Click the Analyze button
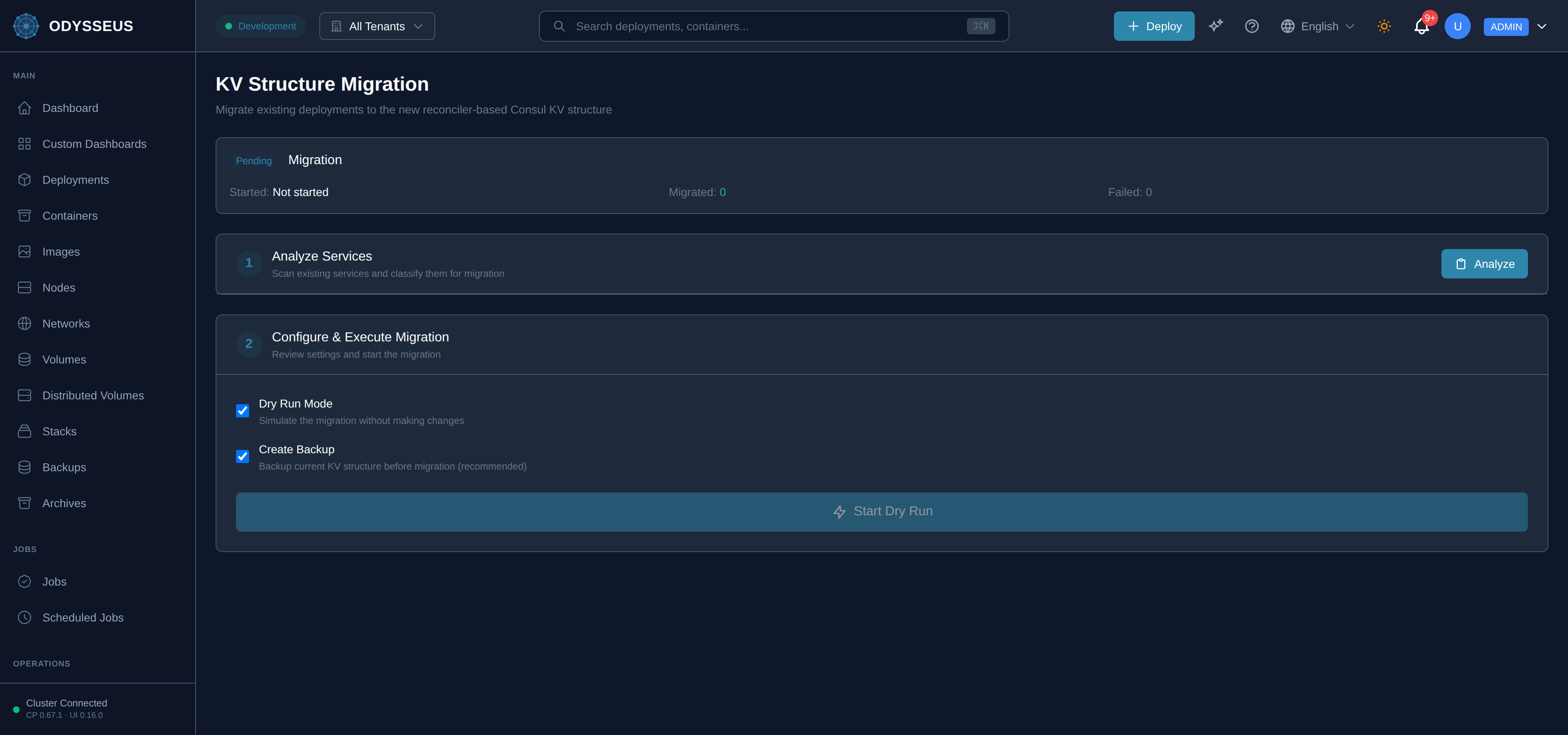This screenshot has height=735, width=1568. coord(1484,264)
